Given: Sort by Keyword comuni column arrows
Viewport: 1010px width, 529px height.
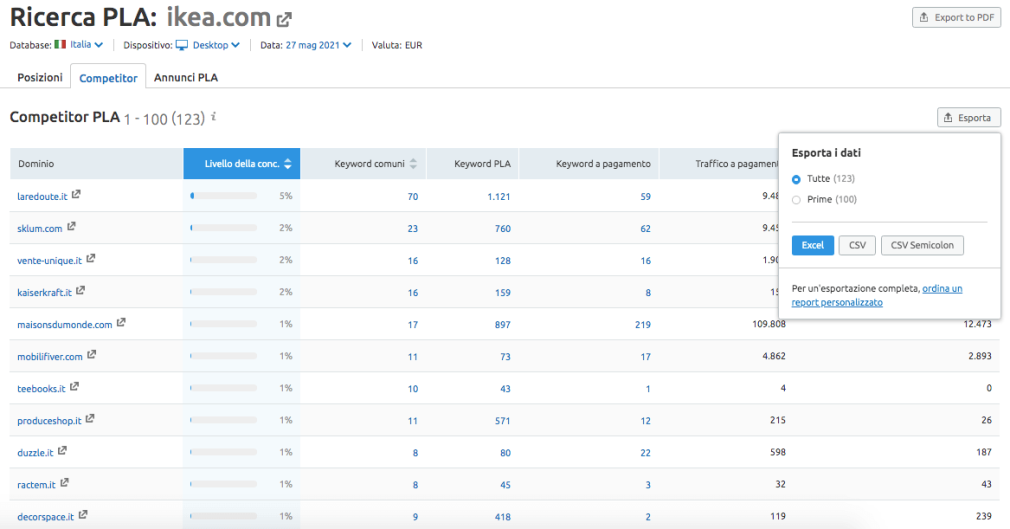Looking at the screenshot, I should (414, 164).
